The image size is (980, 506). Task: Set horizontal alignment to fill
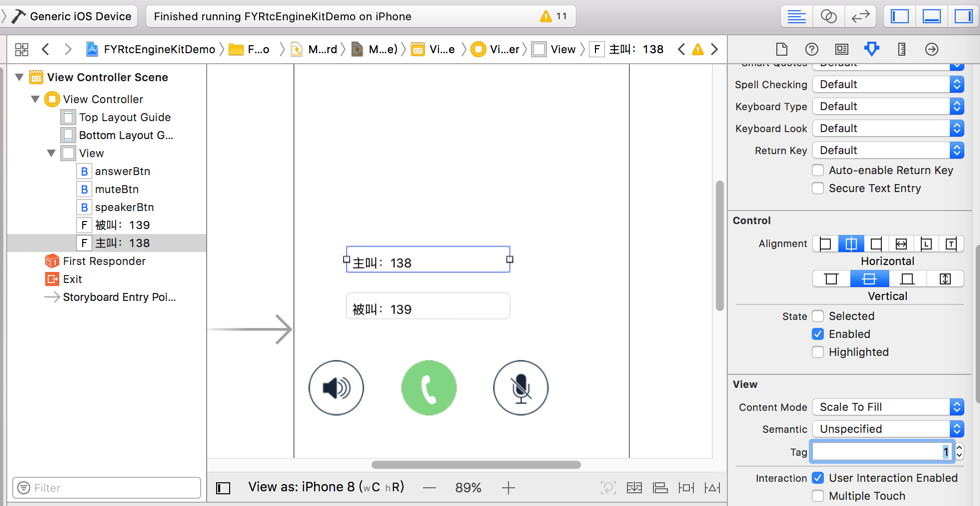(x=901, y=244)
